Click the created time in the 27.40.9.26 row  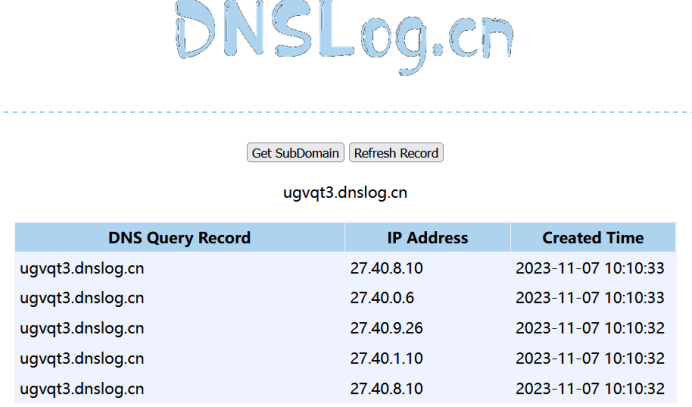tap(590, 328)
